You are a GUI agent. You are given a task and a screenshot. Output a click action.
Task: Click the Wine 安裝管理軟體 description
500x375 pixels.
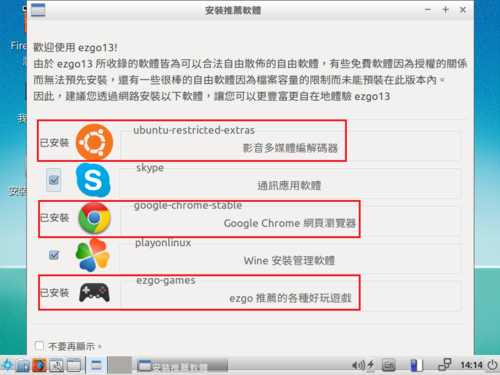[289, 261]
